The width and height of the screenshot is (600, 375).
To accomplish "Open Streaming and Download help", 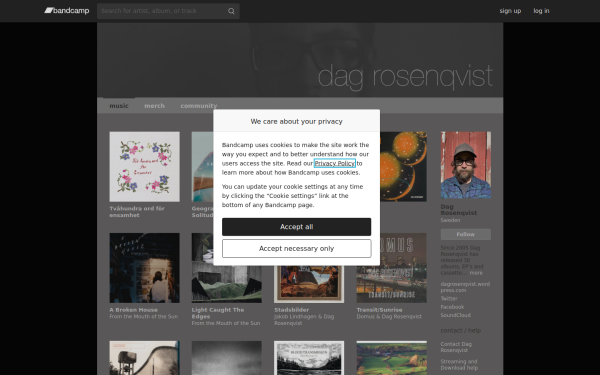I will [459, 365].
